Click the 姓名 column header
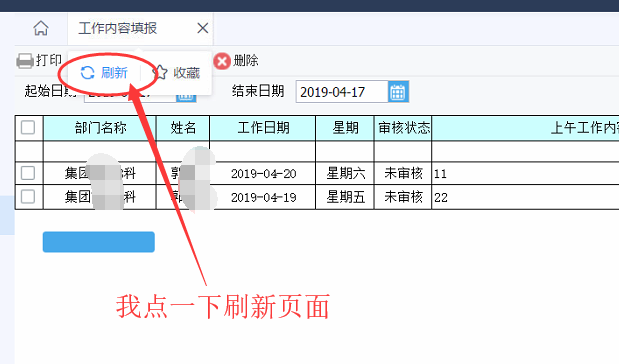Image resolution: width=619 pixels, height=364 pixels. click(183, 128)
